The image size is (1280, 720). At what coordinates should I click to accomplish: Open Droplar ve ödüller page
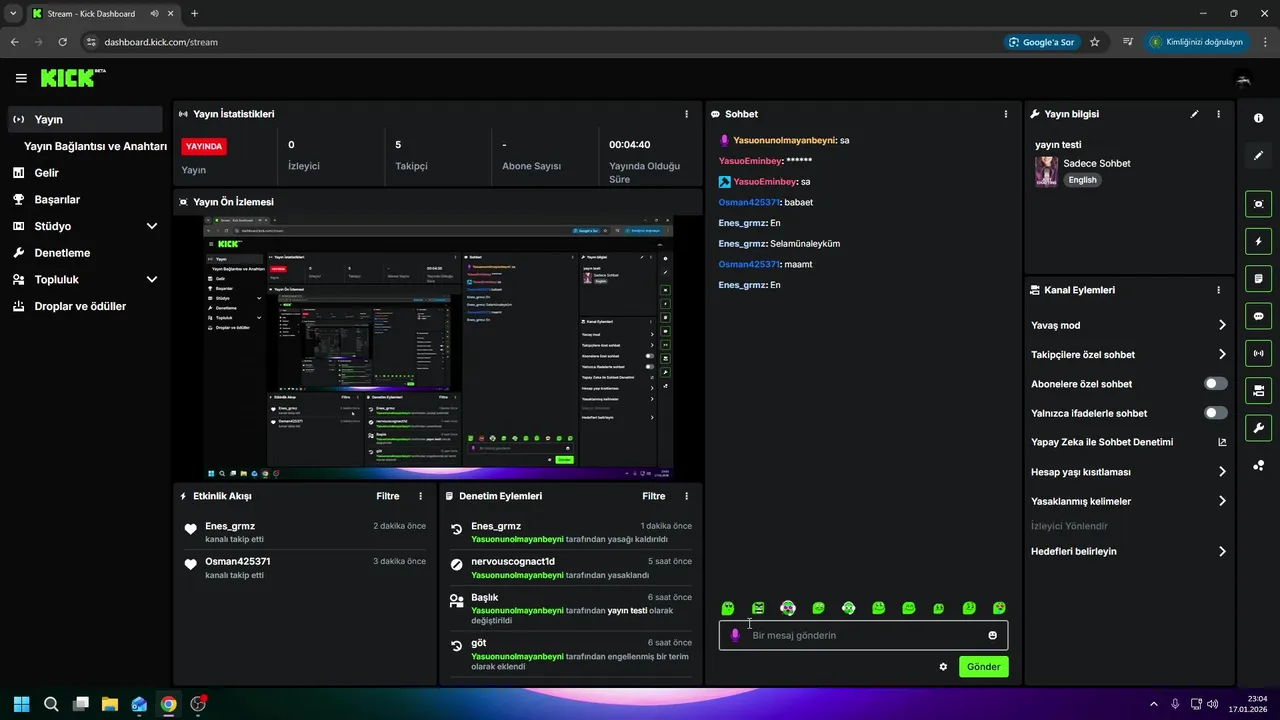click(85, 306)
